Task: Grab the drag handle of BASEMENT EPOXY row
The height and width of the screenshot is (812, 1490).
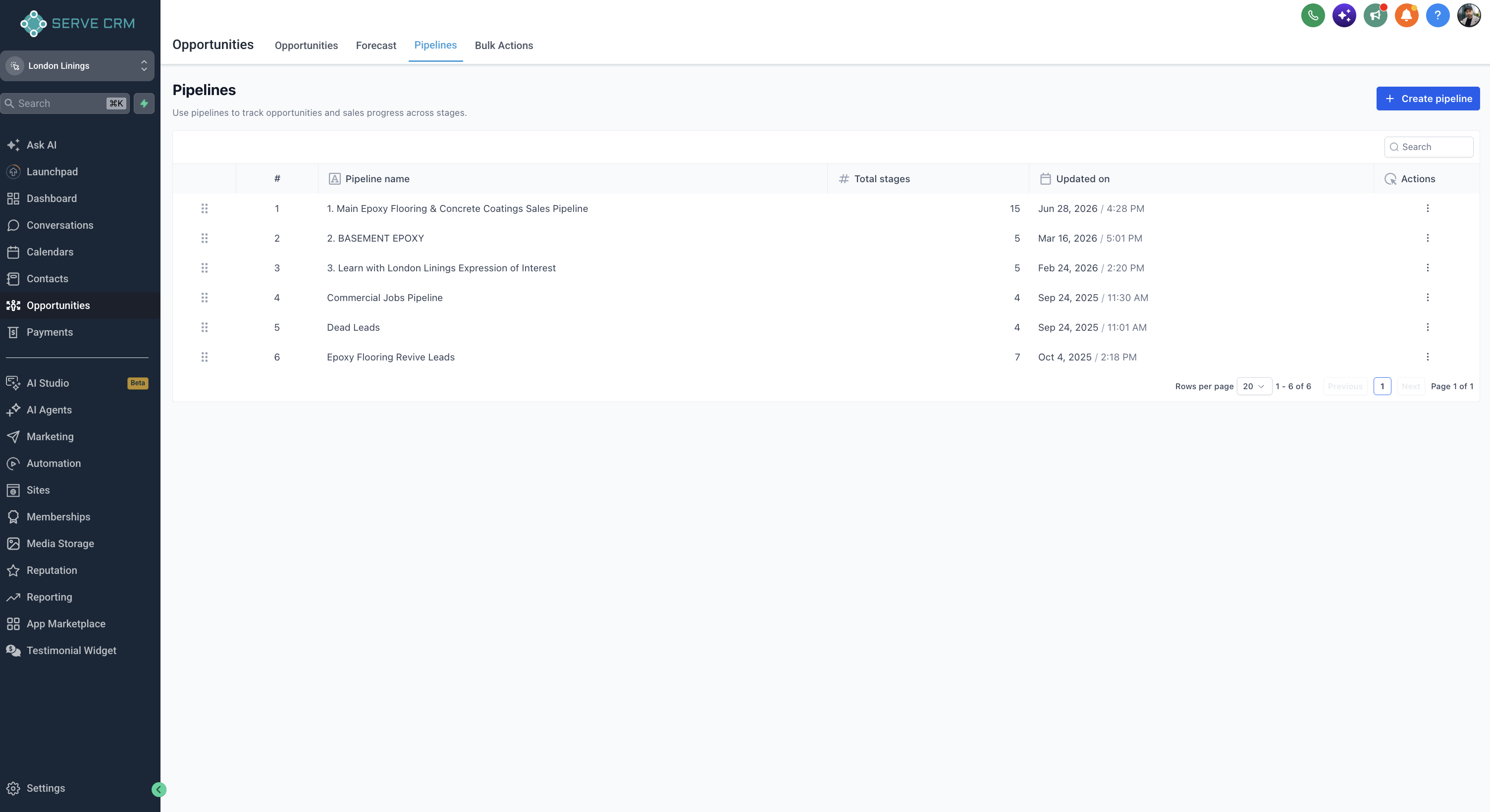Action: point(204,238)
